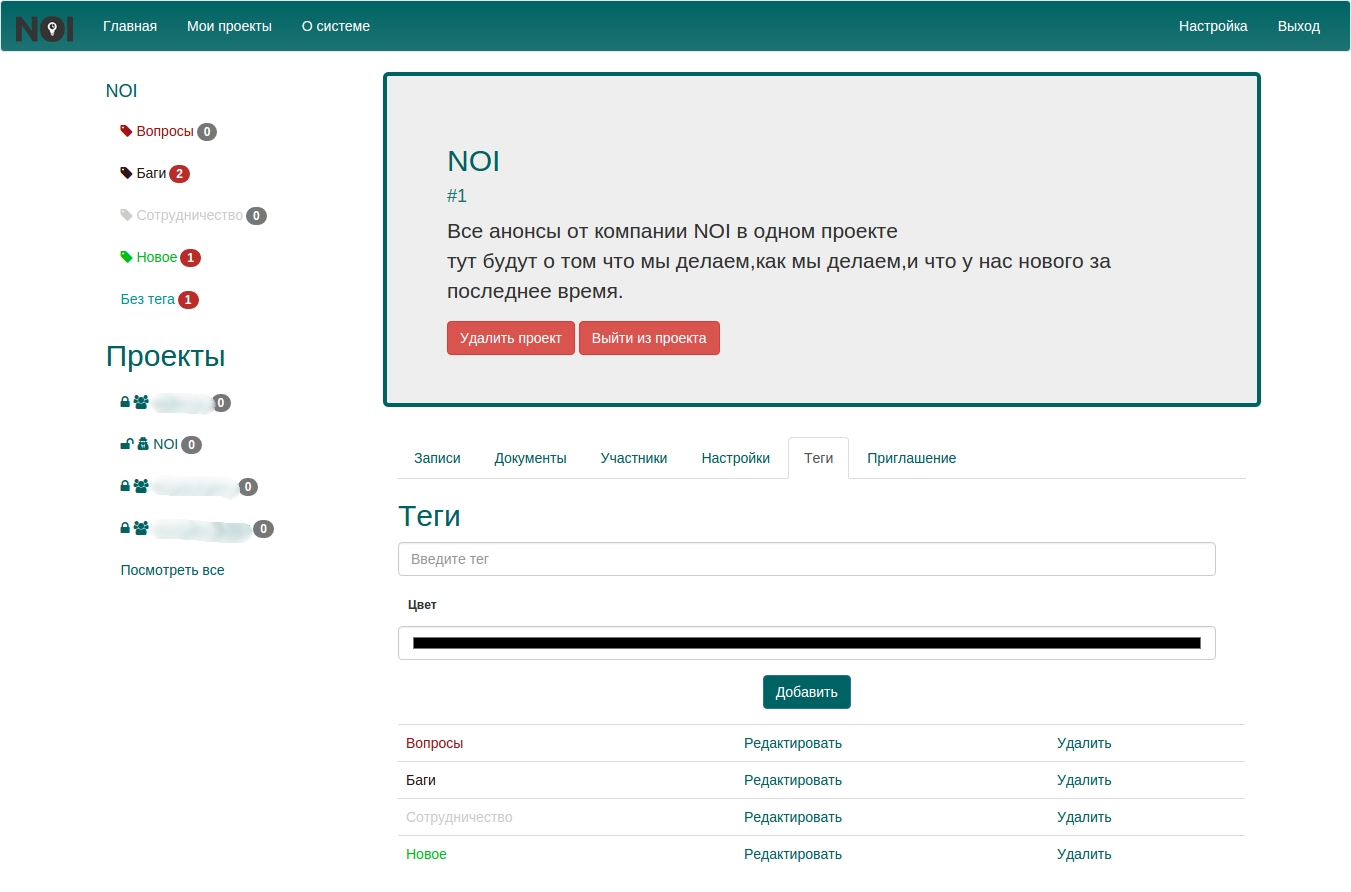Select the Теги tab

tap(818, 458)
